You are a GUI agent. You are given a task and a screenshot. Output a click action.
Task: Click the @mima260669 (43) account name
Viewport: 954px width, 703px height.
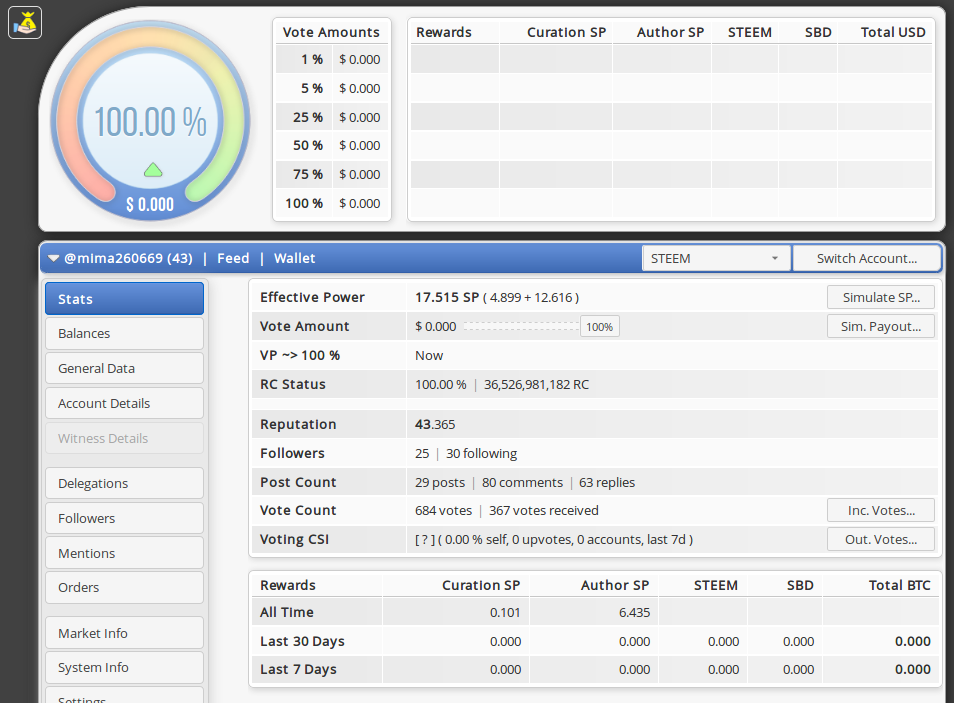coord(128,258)
